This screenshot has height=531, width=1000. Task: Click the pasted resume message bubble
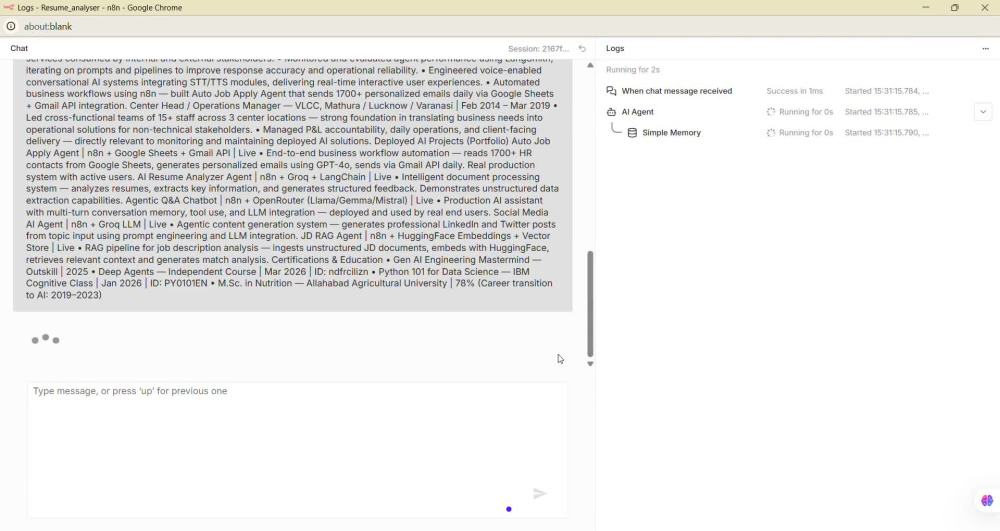[293, 185]
